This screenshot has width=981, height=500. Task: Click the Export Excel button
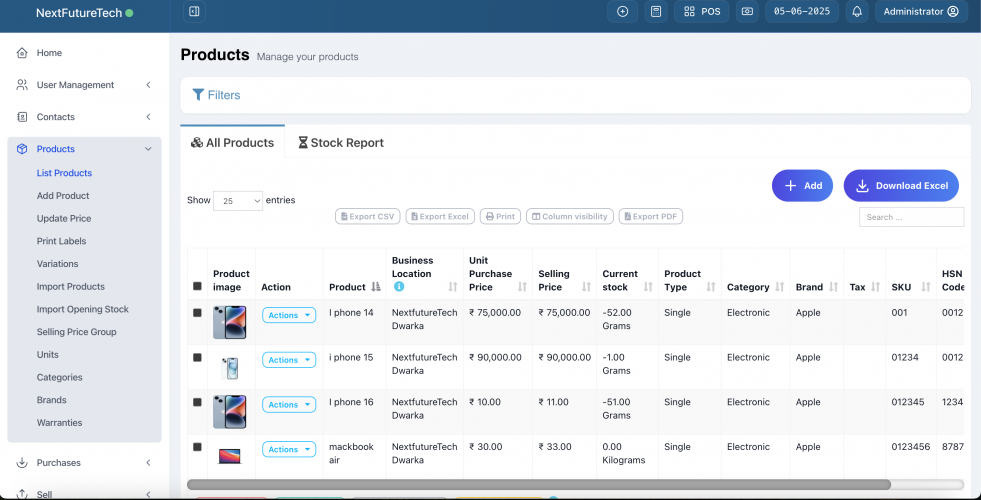pos(440,217)
